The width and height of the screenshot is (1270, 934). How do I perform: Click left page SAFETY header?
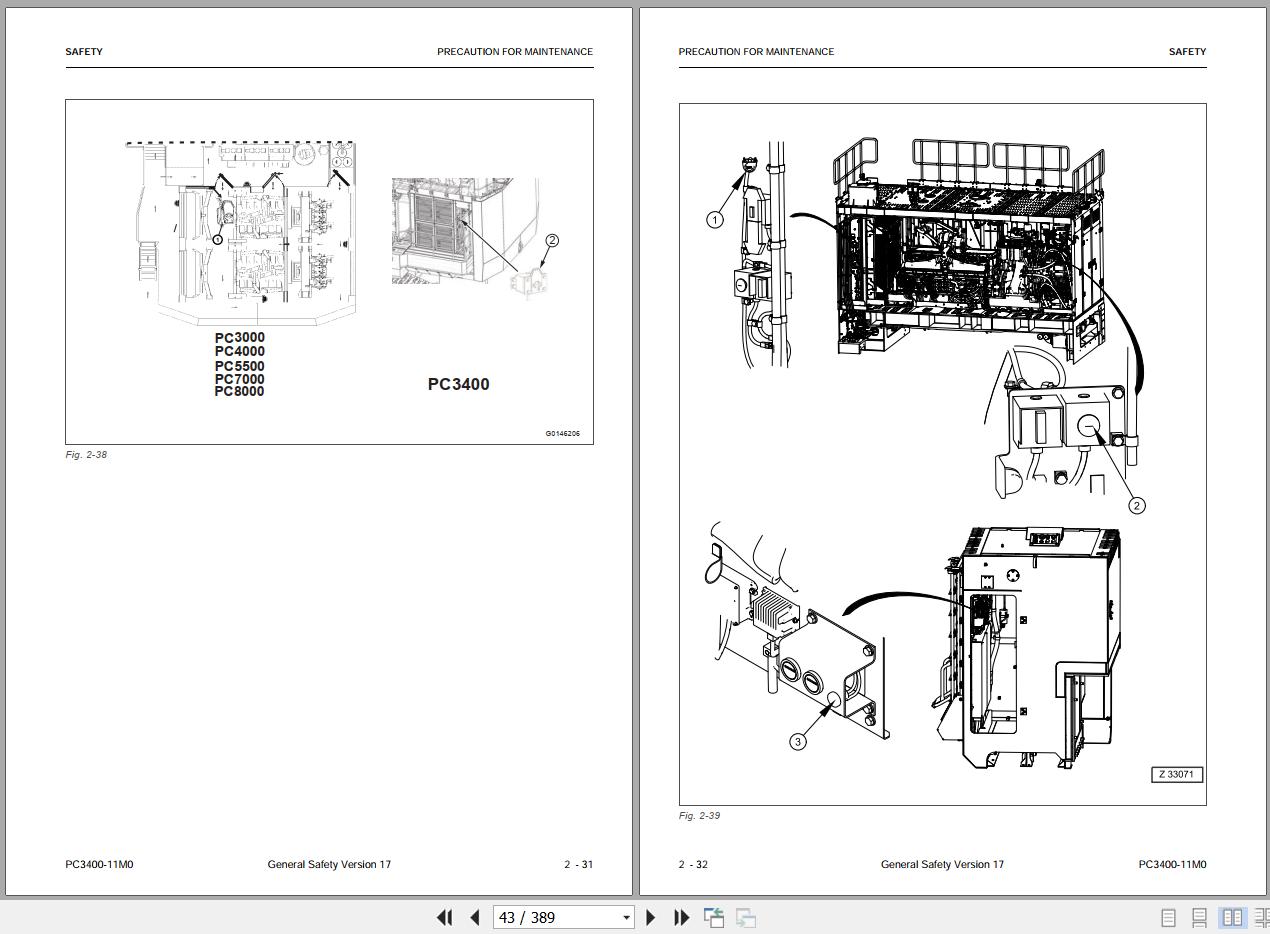(84, 52)
